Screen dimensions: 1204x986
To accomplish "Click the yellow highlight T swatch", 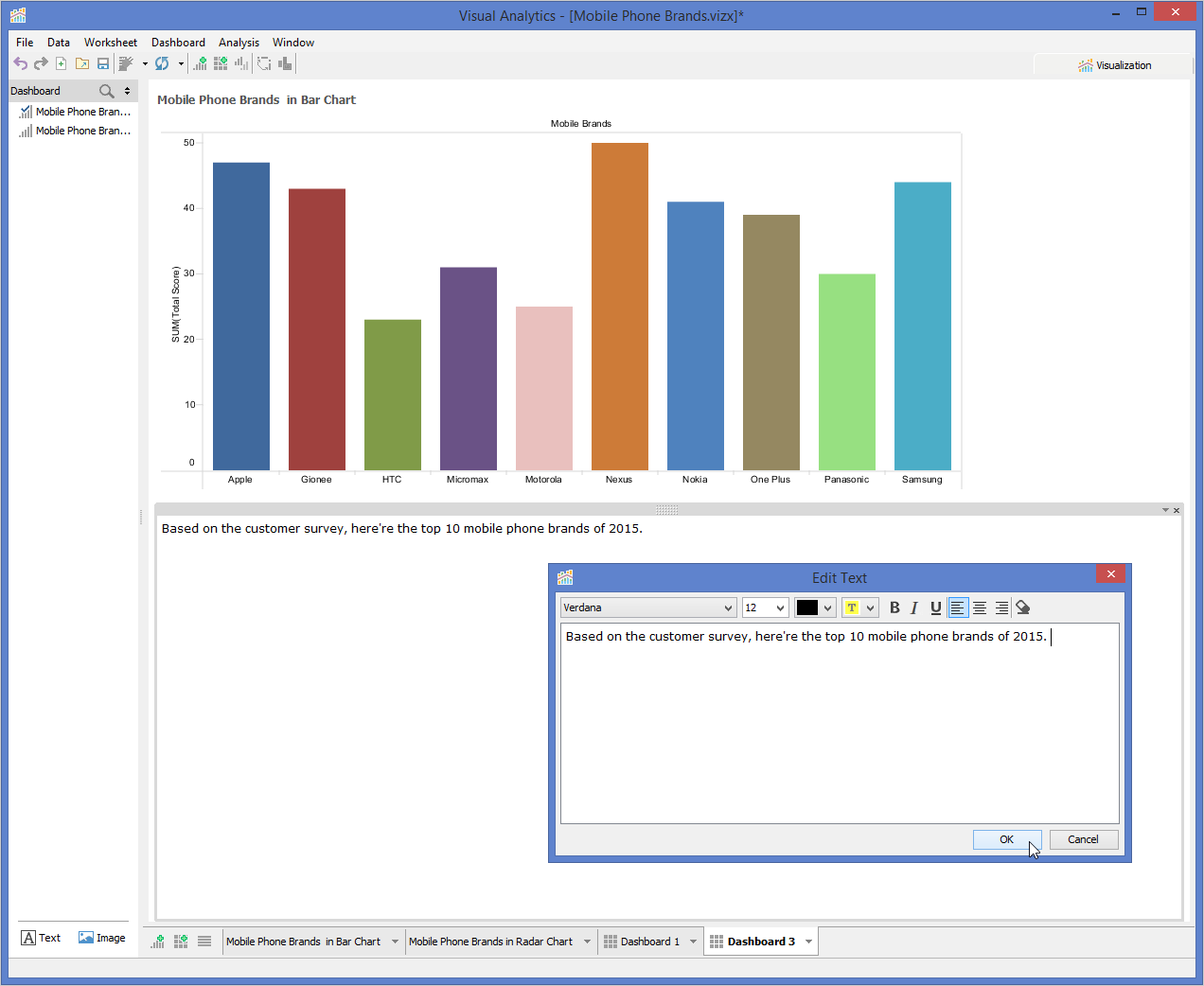I will 852,607.
